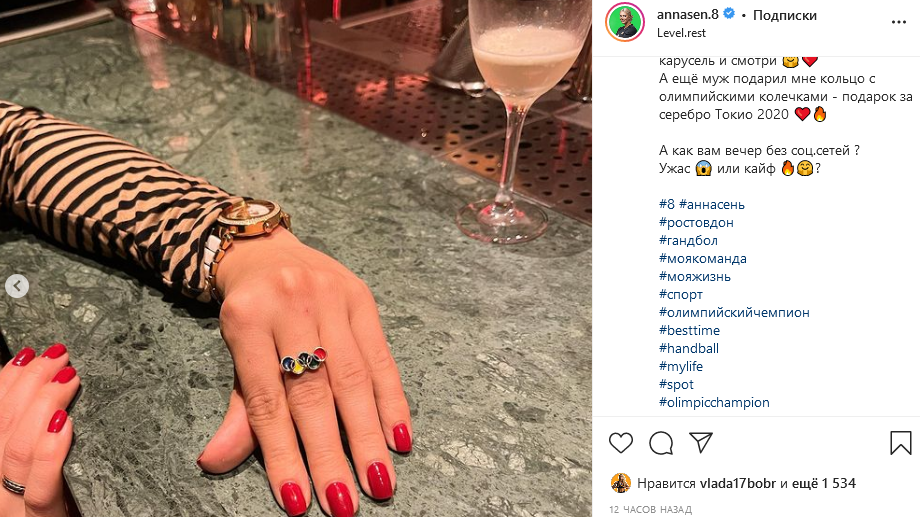The image size is (920, 517).
Task: Open the Level.rest location link
Action: tap(681, 33)
